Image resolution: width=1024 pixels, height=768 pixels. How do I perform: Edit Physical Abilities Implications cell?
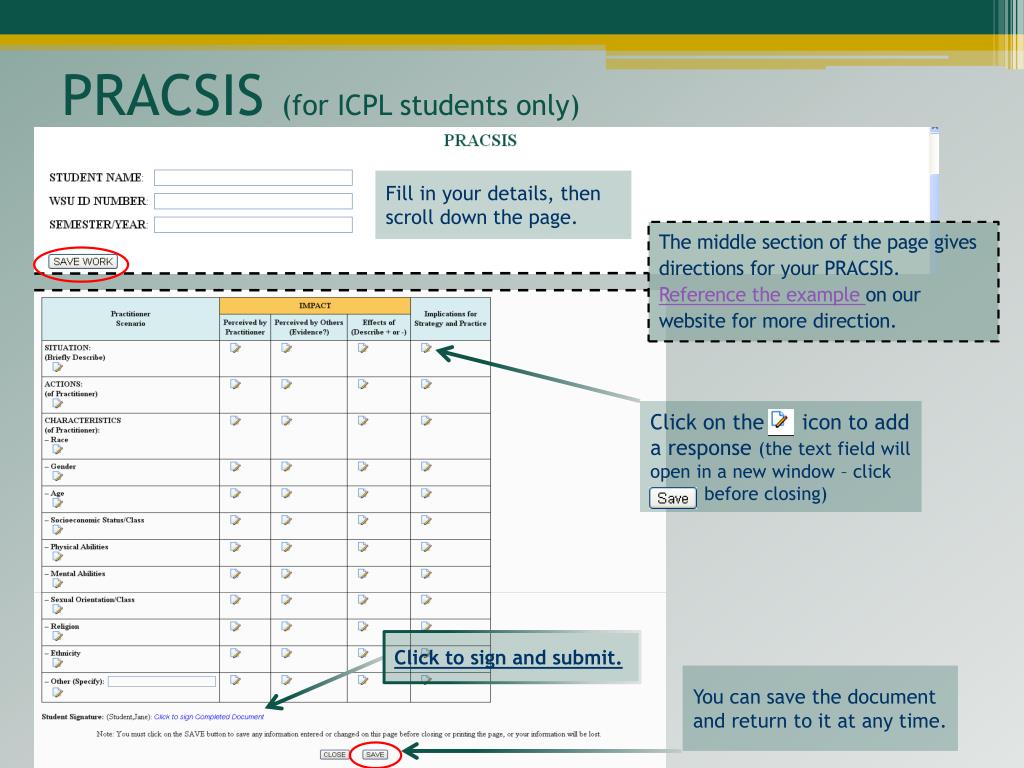[x=426, y=547]
